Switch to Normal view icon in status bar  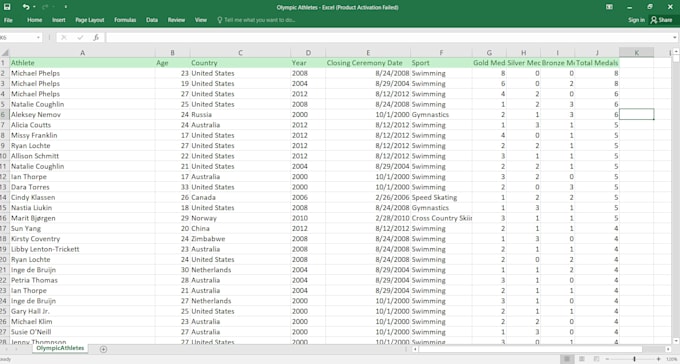[x=567, y=359]
